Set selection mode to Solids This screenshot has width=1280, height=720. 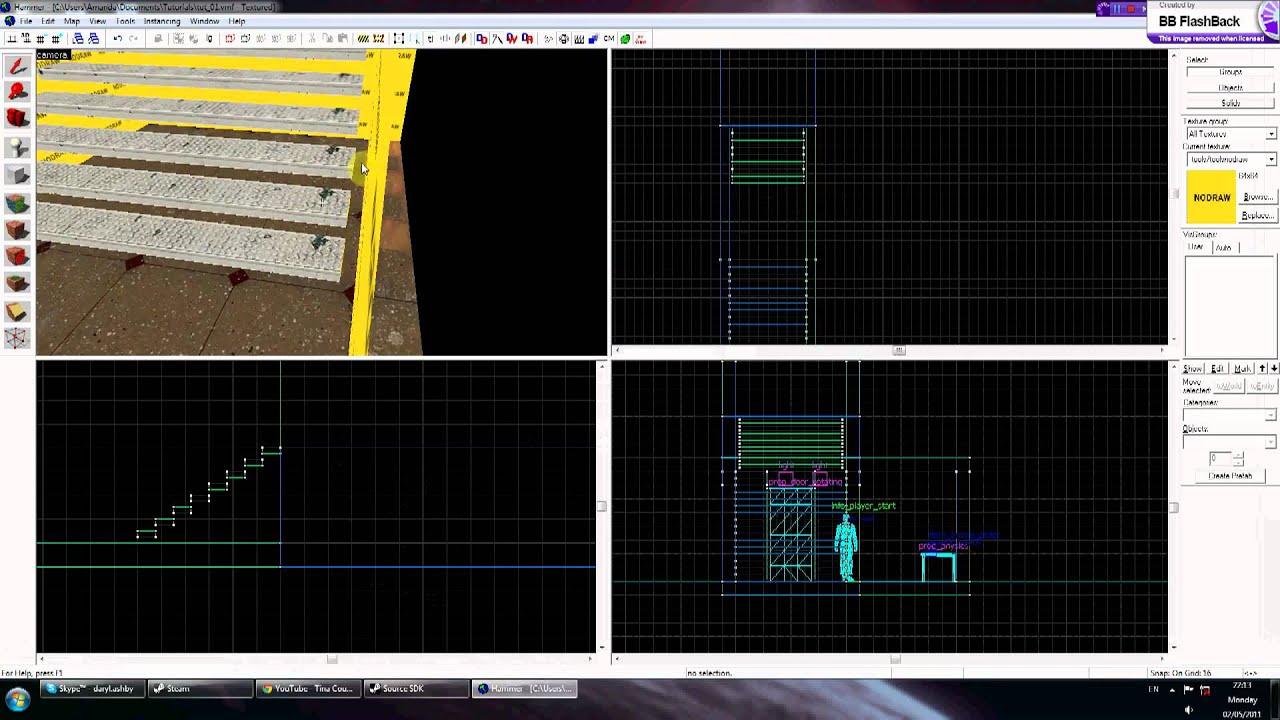(x=1230, y=103)
